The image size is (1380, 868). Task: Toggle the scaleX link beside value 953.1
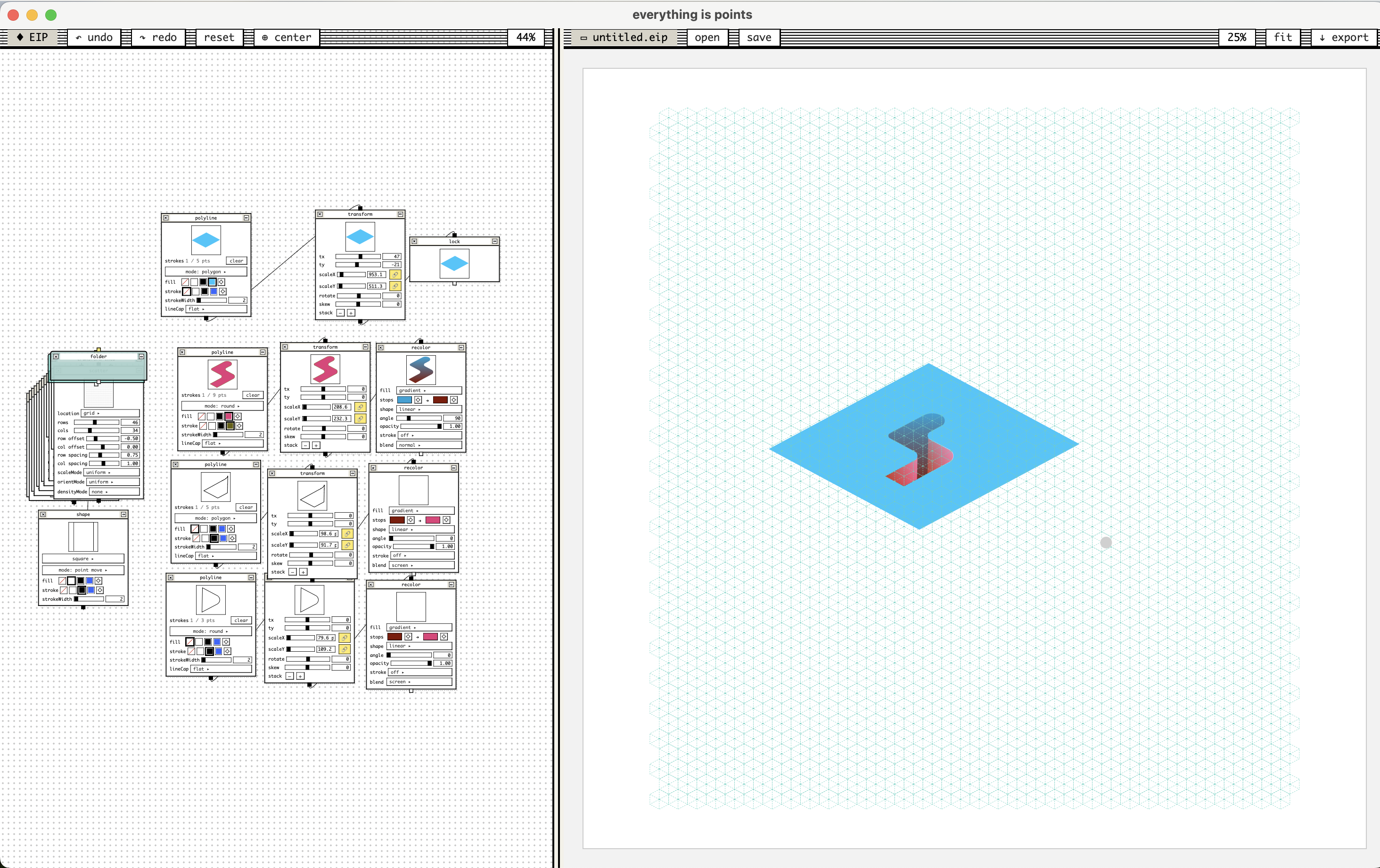pyautogui.click(x=395, y=274)
